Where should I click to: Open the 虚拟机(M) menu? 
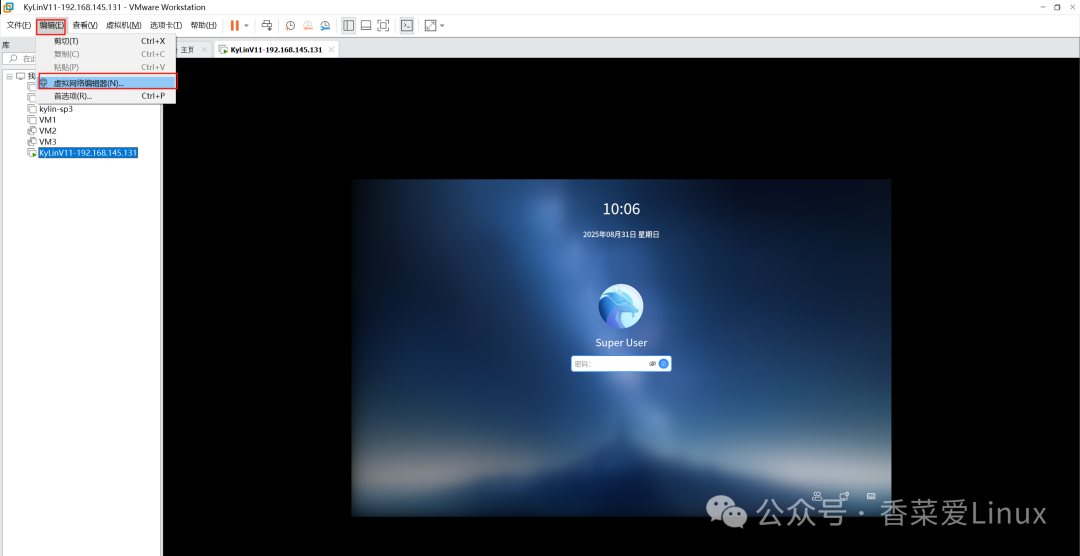[x=124, y=25]
